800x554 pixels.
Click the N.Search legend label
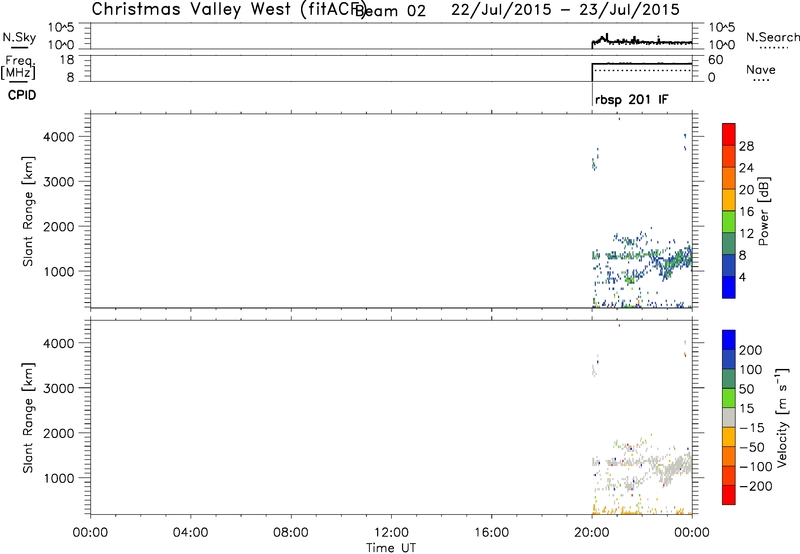pos(773,37)
